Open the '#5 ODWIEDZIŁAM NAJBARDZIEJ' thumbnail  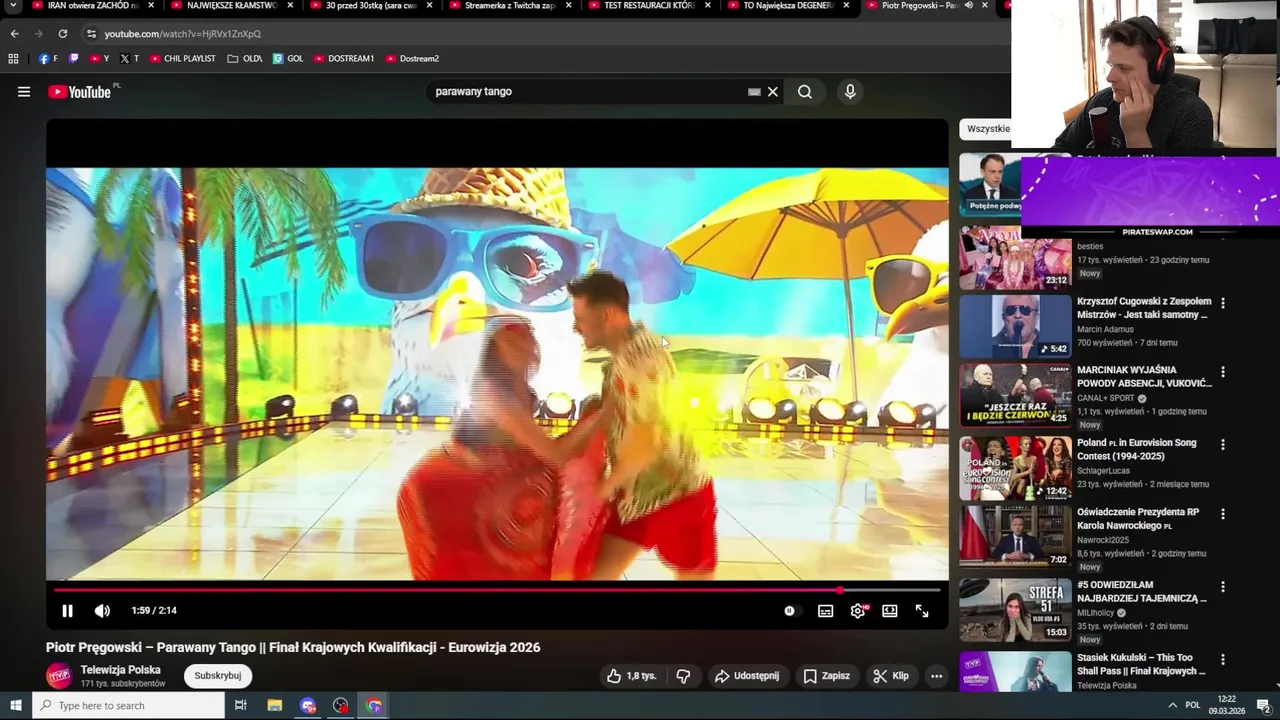(x=1015, y=609)
